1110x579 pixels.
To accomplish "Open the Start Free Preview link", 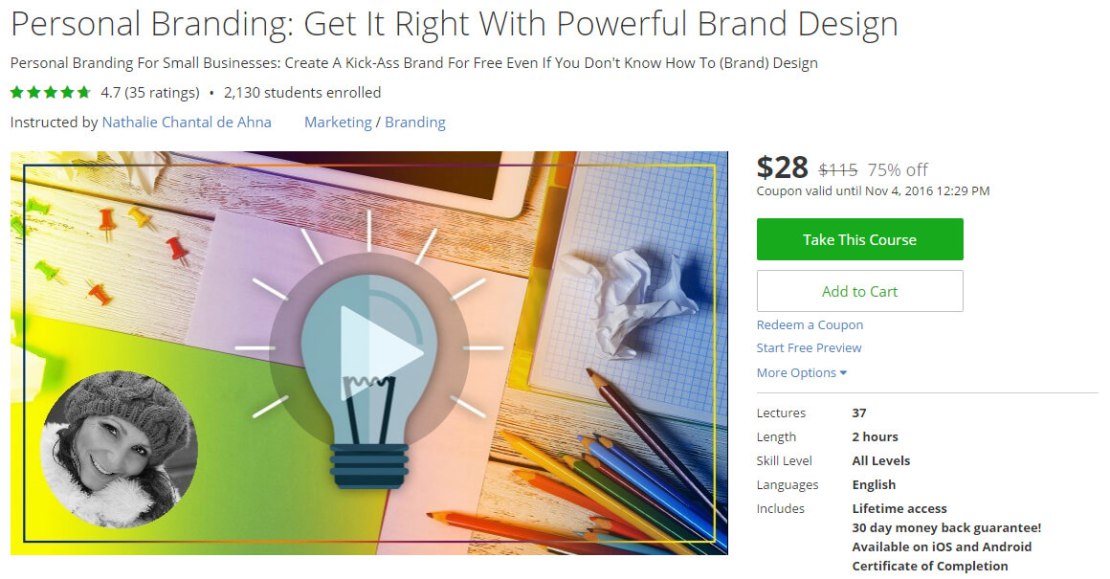I will [808, 348].
